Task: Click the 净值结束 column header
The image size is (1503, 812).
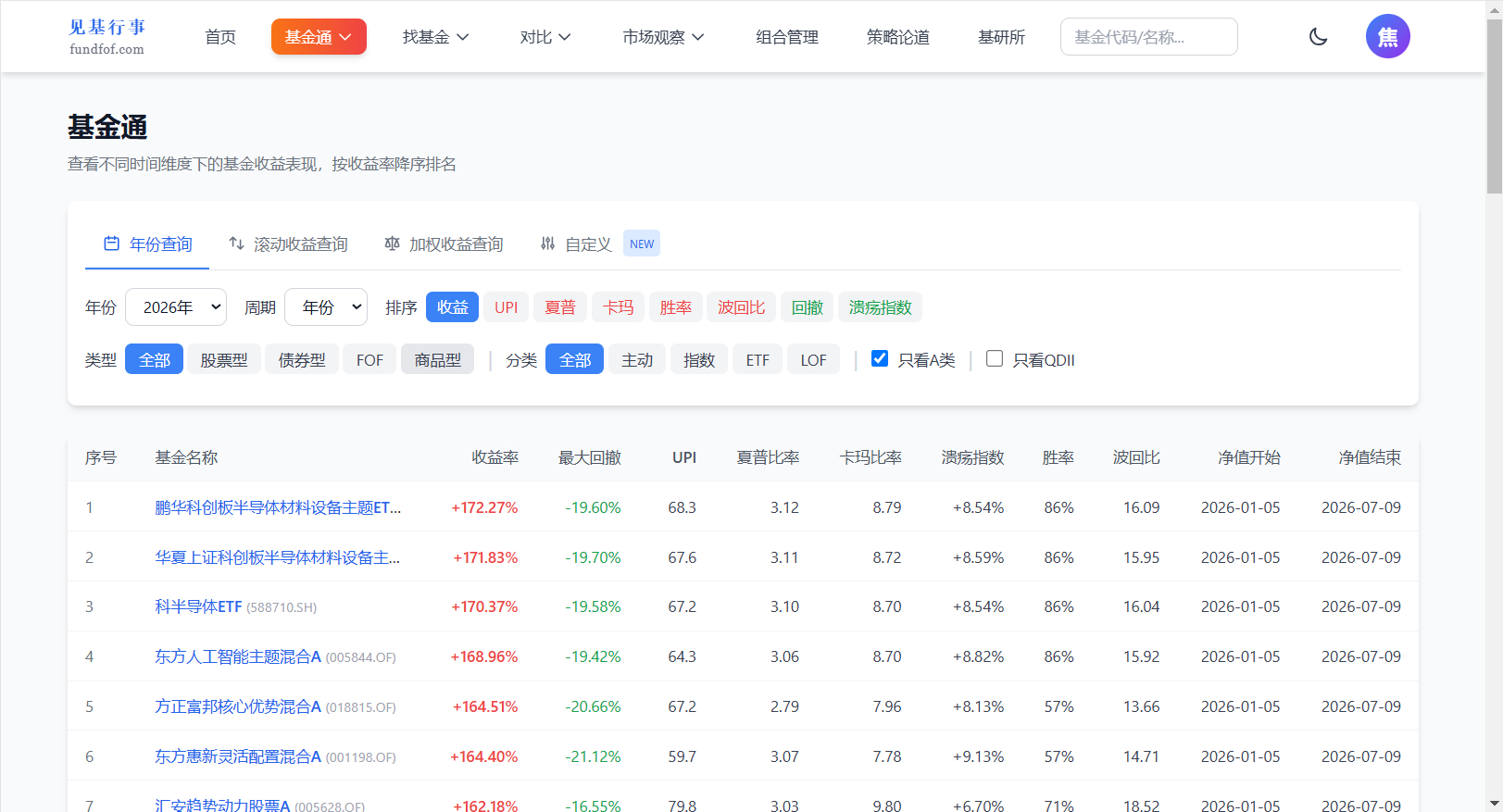Action: (1370, 457)
